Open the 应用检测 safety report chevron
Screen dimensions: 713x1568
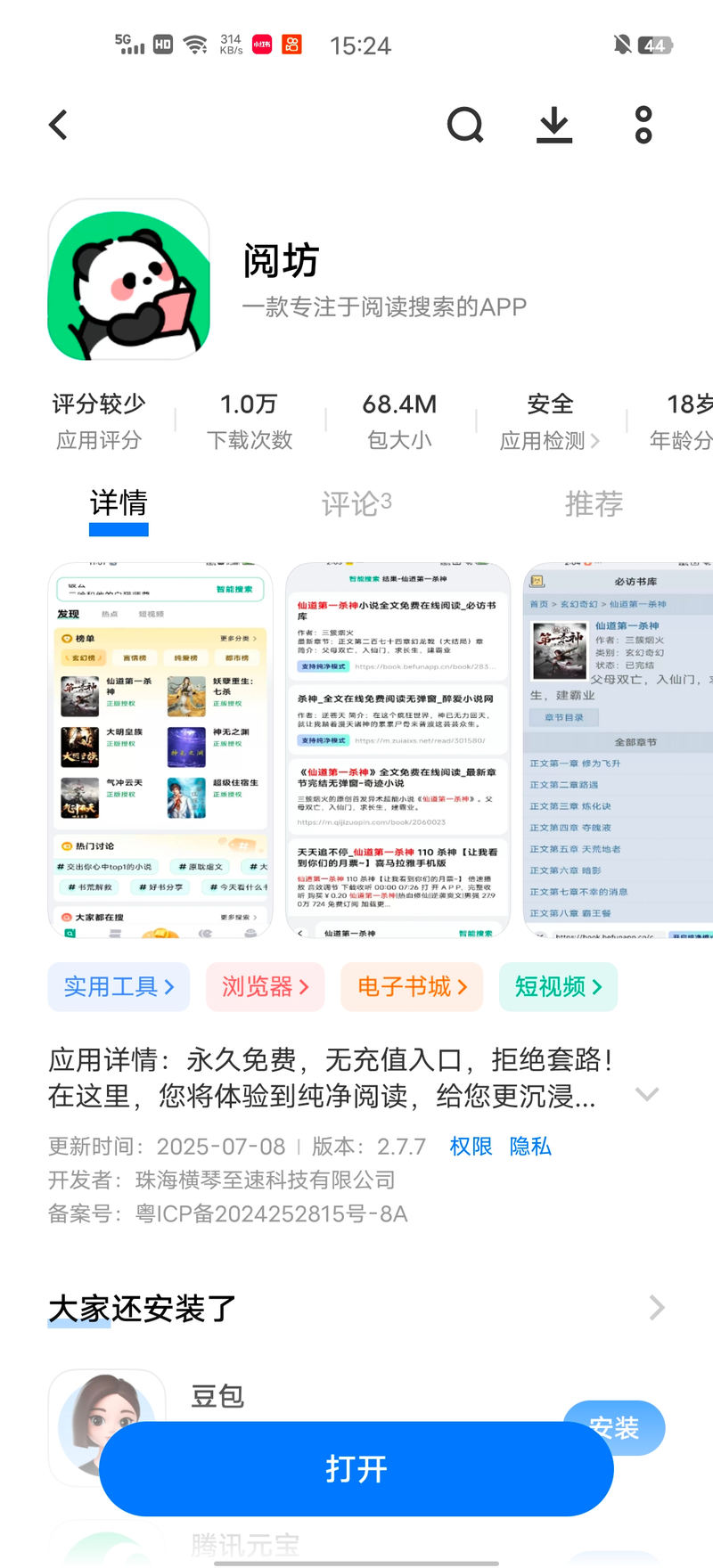(594, 441)
